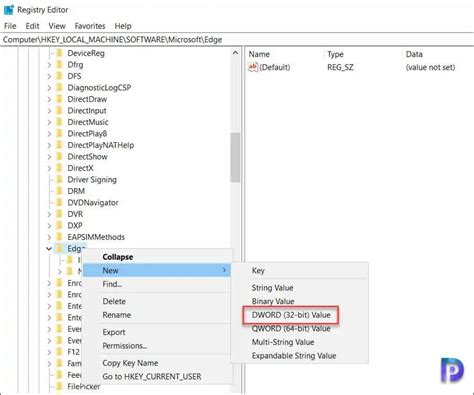The height and width of the screenshot is (395, 474).
Task: Select the DirectPlayNATHelp folder icon
Action: [59, 145]
